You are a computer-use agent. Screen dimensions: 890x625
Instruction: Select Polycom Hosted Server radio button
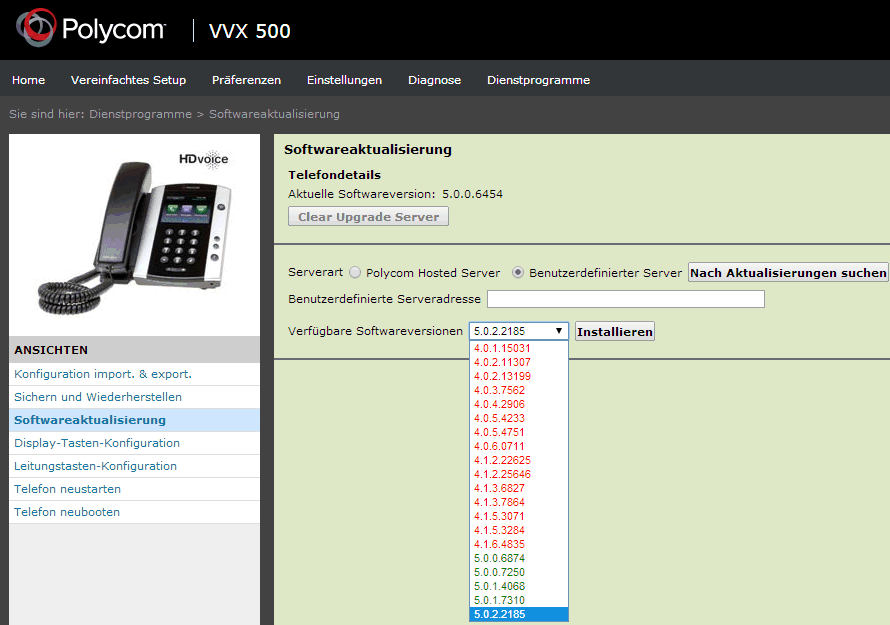(x=355, y=272)
